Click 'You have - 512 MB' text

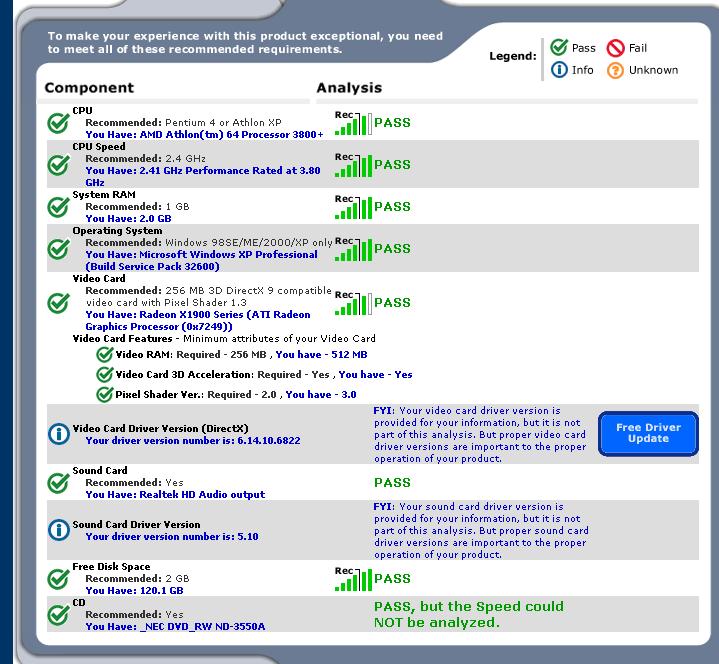coord(321,354)
